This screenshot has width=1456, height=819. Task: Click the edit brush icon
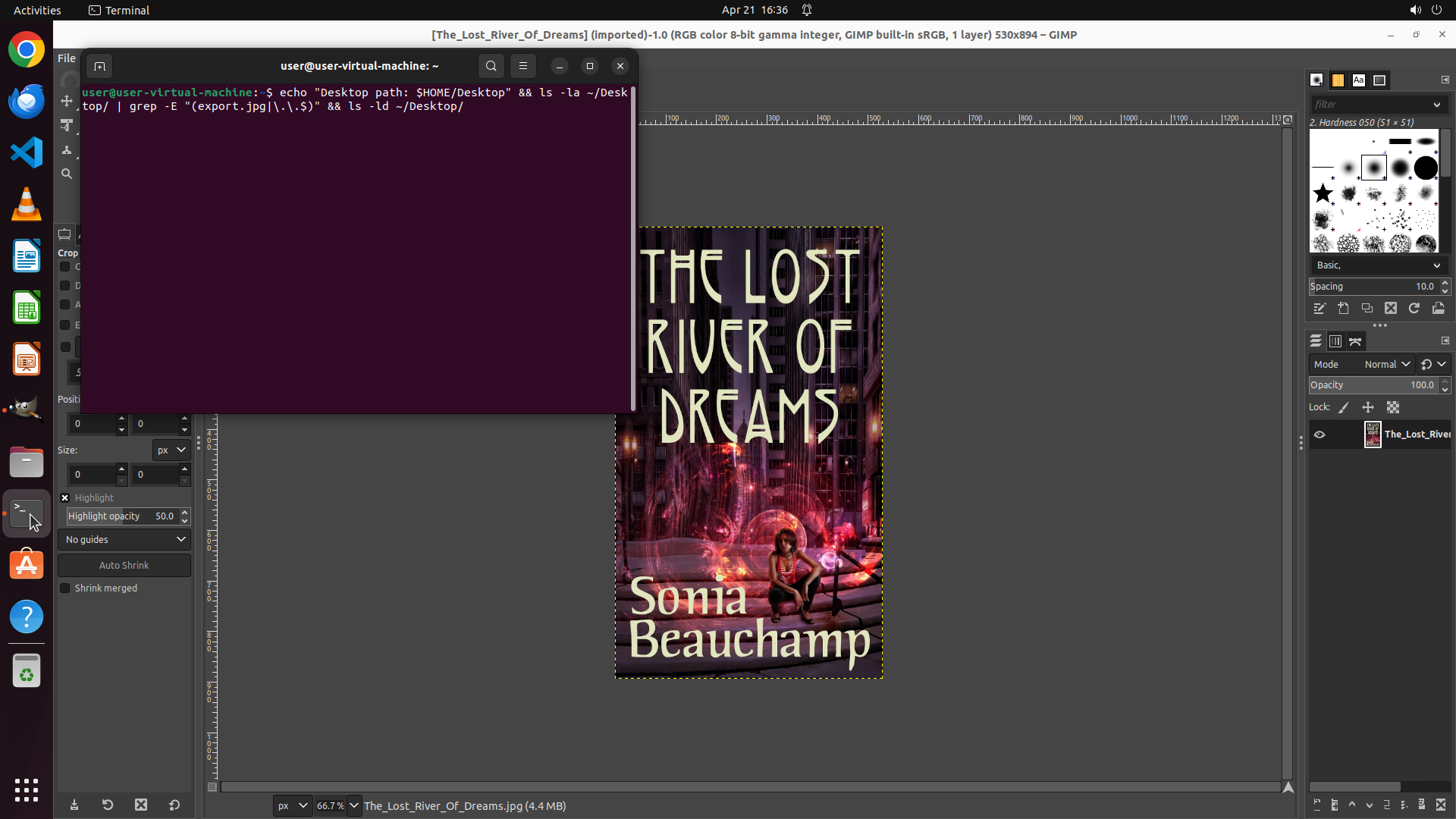coord(1319,309)
